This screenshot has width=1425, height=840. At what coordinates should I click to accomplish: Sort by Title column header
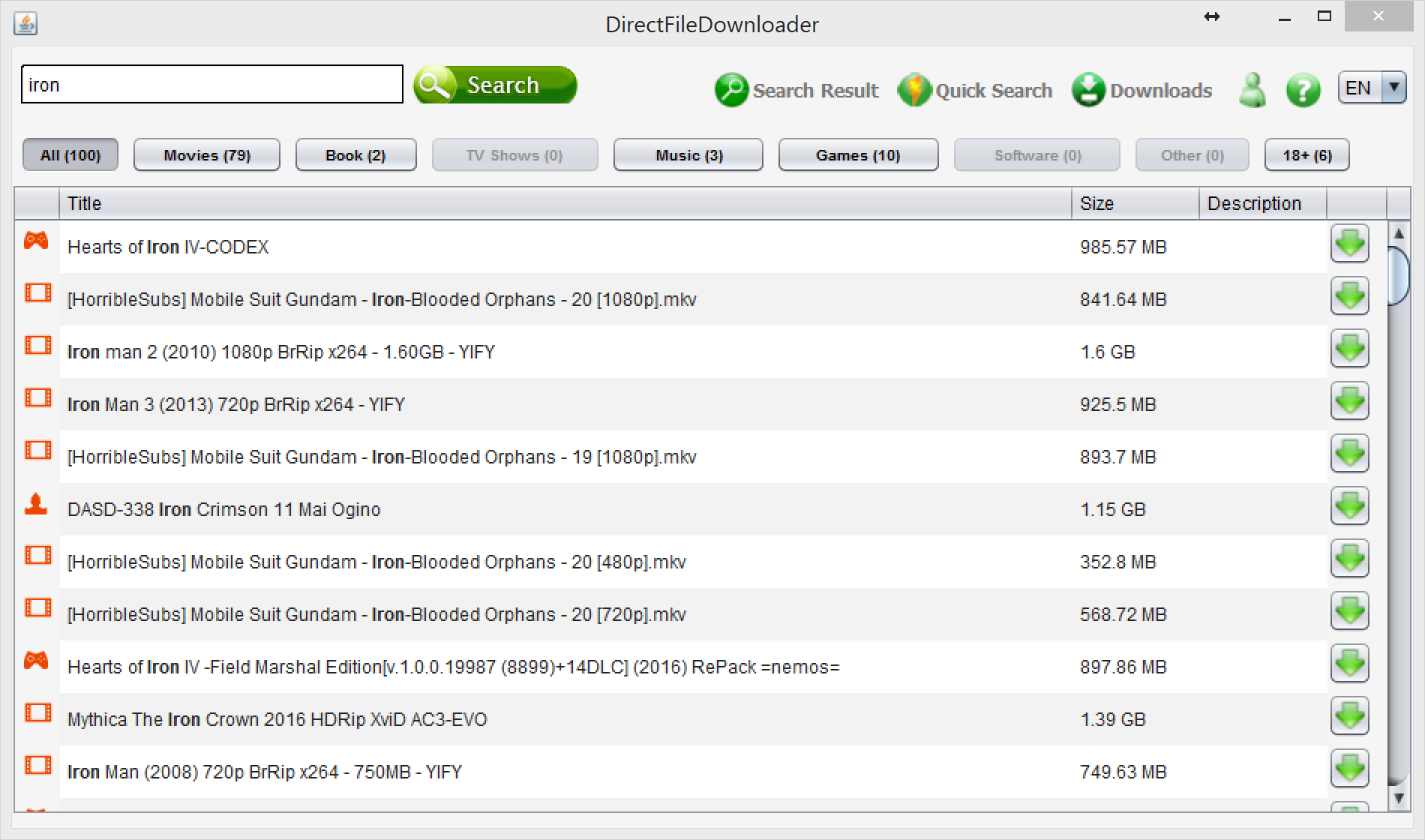565,203
